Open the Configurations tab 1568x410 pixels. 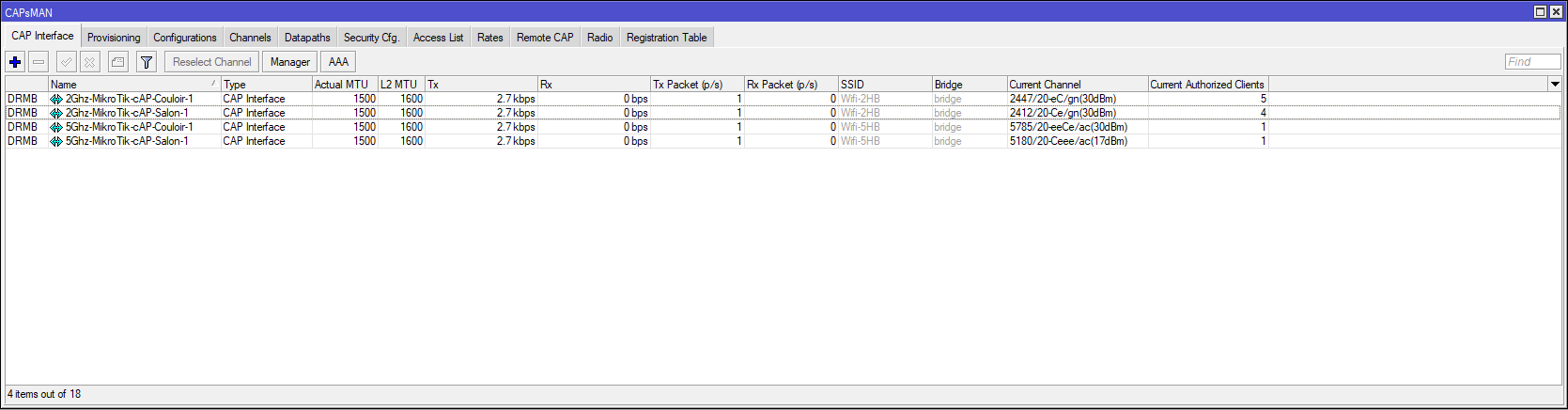tap(185, 38)
